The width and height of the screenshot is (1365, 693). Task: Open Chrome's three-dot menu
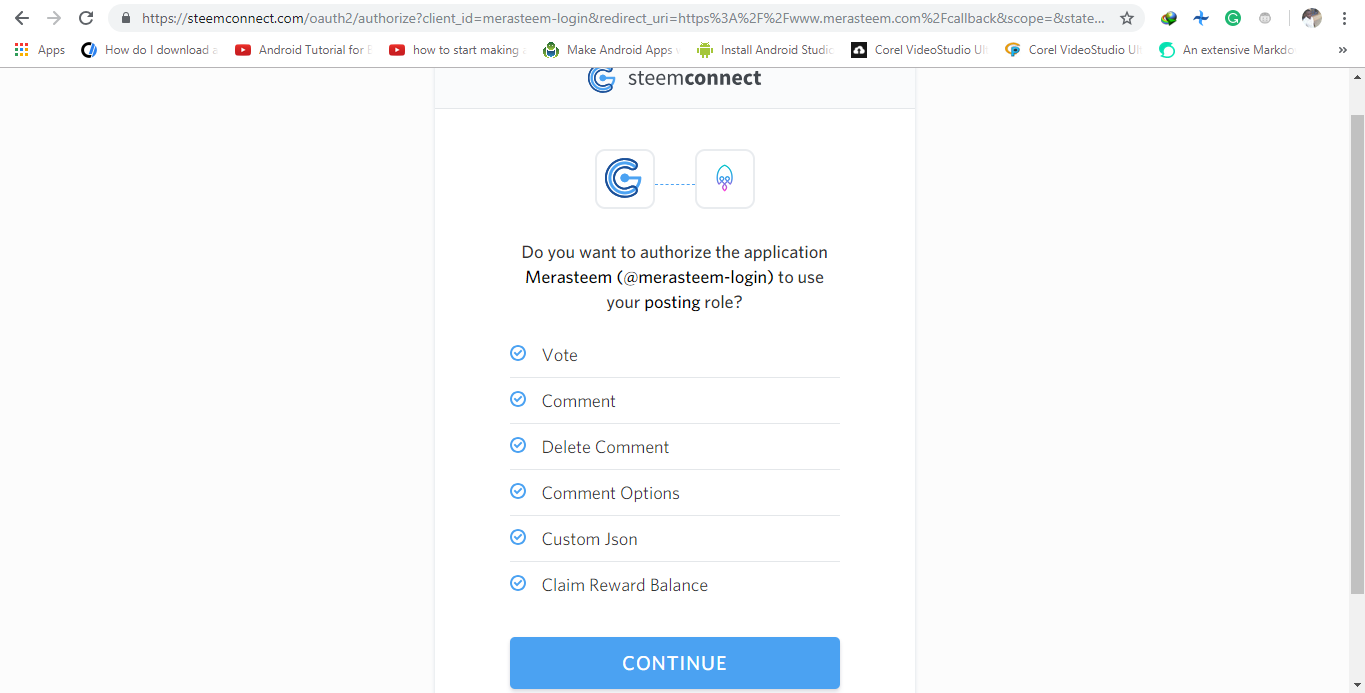click(x=1344, y=18)
